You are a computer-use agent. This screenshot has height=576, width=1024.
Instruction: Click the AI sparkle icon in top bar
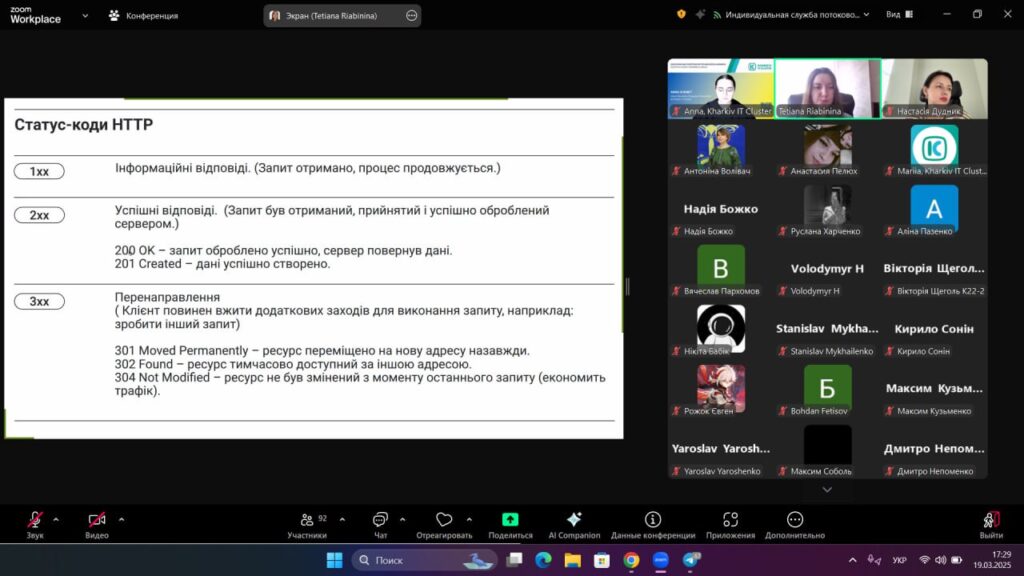700,14
